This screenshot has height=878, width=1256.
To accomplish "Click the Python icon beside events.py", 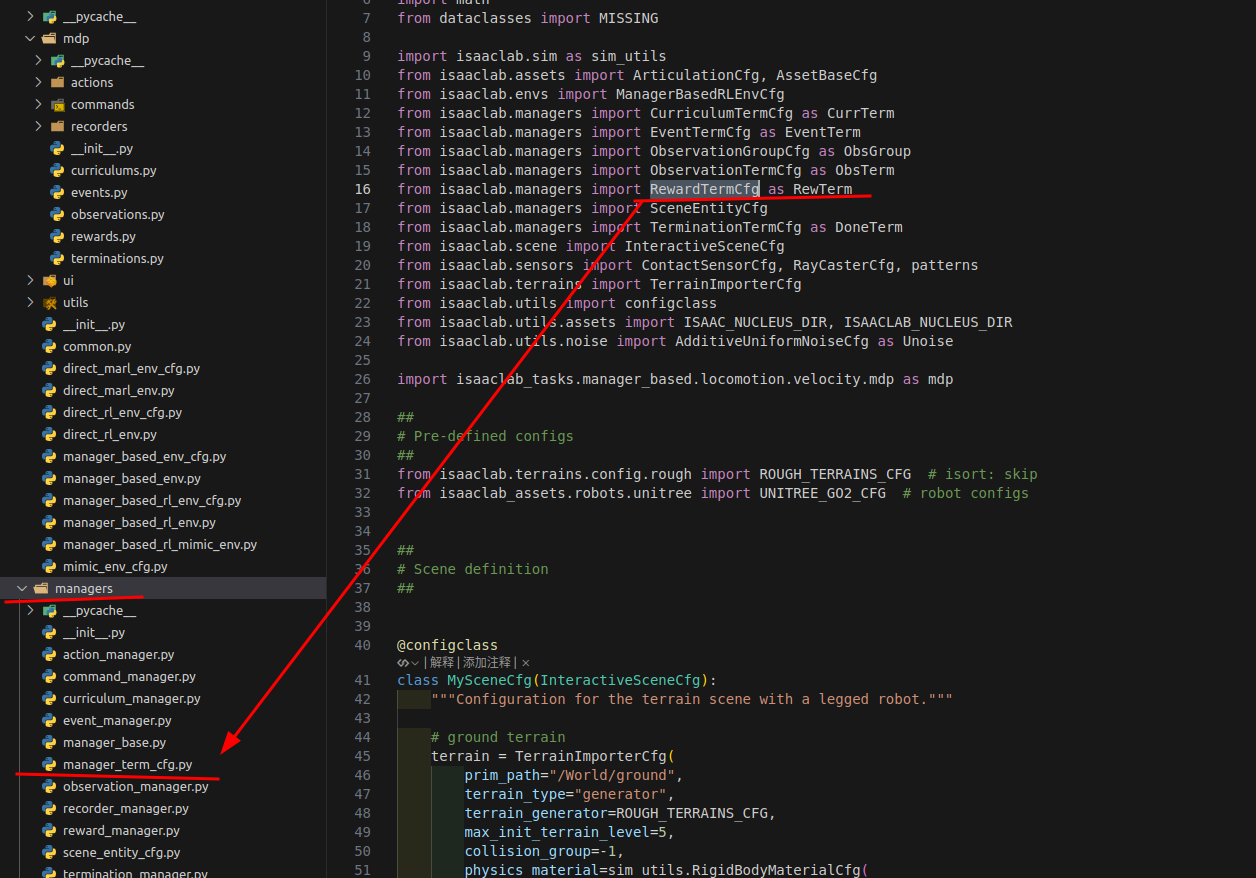I will point(57,193).
